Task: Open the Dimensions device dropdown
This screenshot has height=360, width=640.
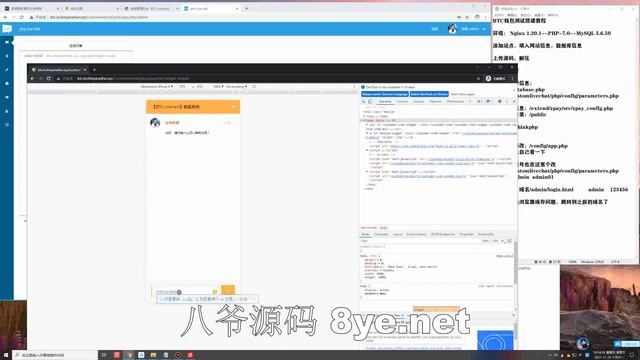Action: (157, 87)
